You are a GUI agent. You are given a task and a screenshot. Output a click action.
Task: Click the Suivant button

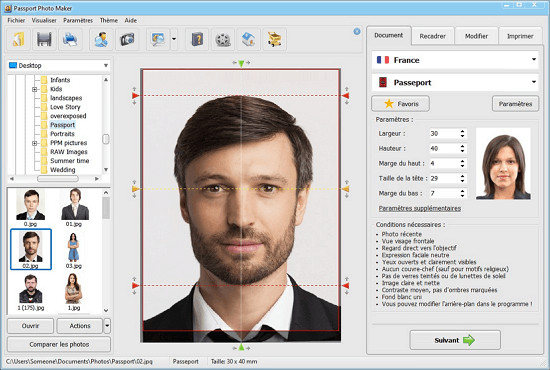point(455,340)
